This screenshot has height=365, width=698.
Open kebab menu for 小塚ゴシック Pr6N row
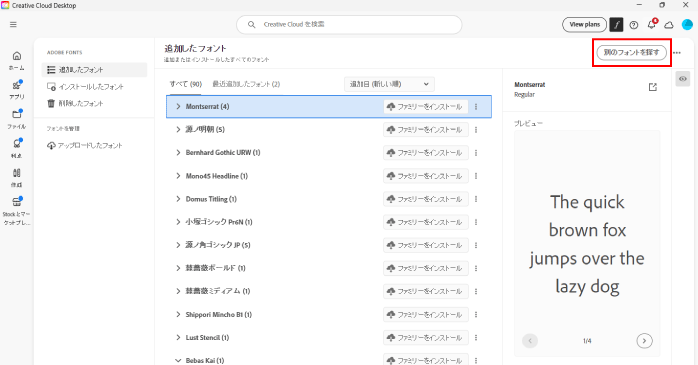click(x=476, y=222)
